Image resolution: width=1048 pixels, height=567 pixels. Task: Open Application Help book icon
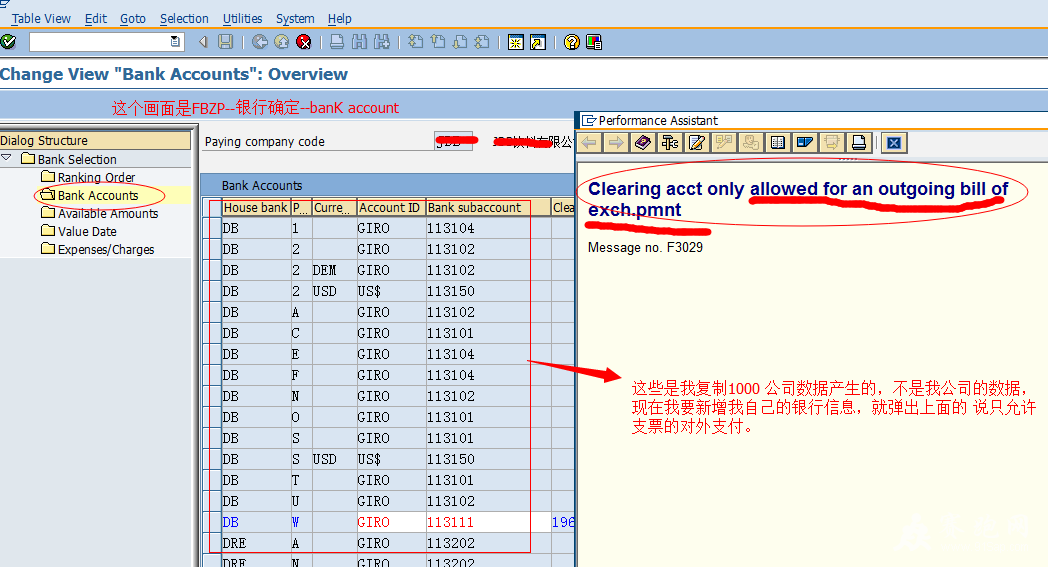643,142
